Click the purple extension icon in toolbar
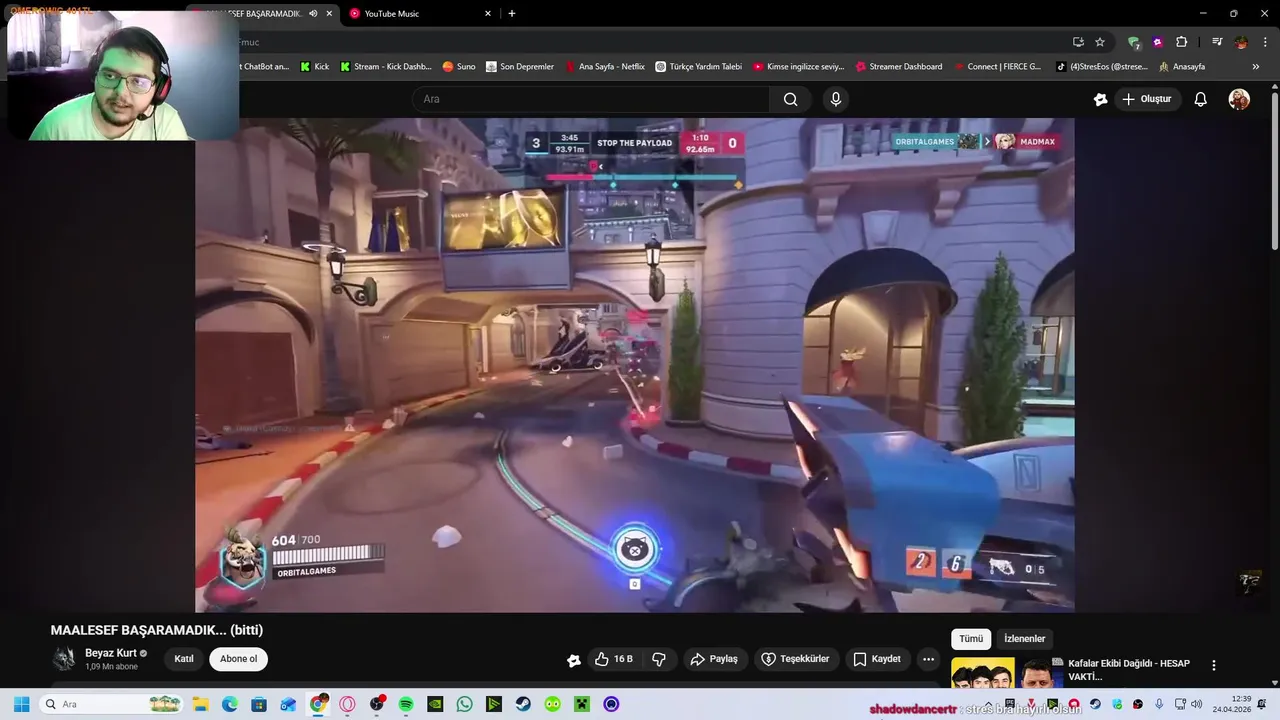The height and width of the screenshot is (720, 1280). tap(1158, 42)
